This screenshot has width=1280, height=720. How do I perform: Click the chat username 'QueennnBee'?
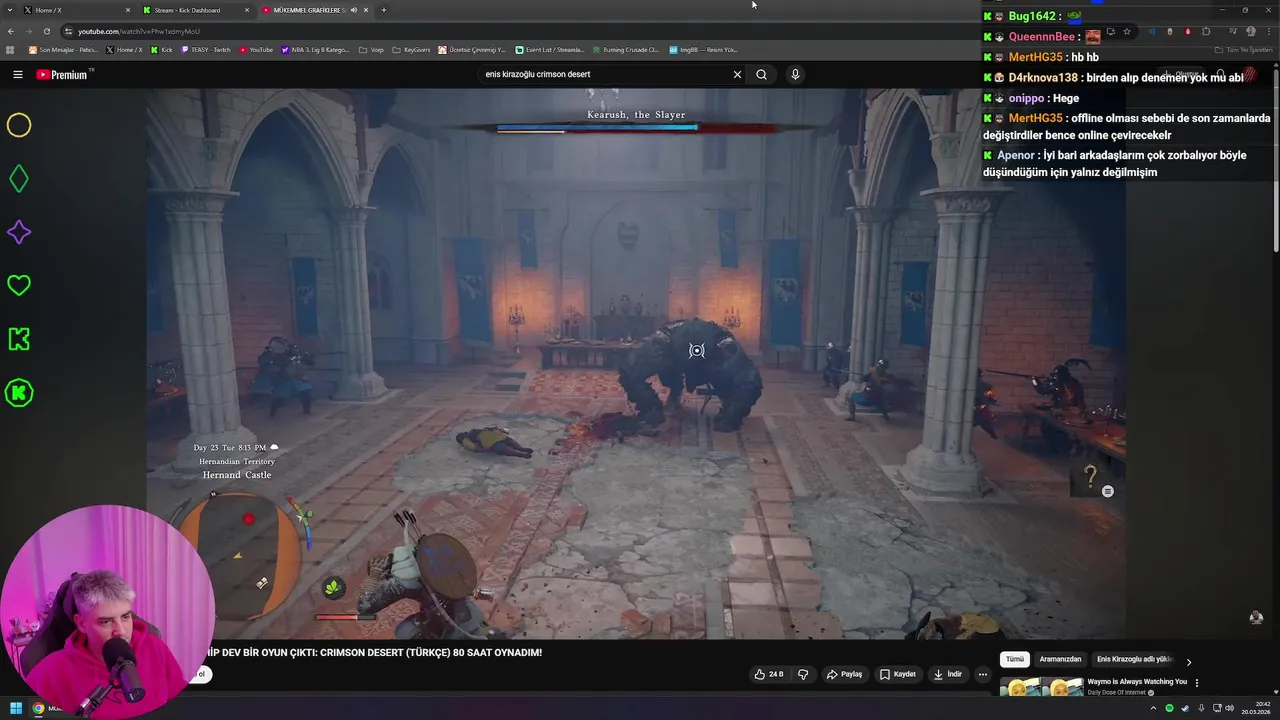coord(1042,36)
